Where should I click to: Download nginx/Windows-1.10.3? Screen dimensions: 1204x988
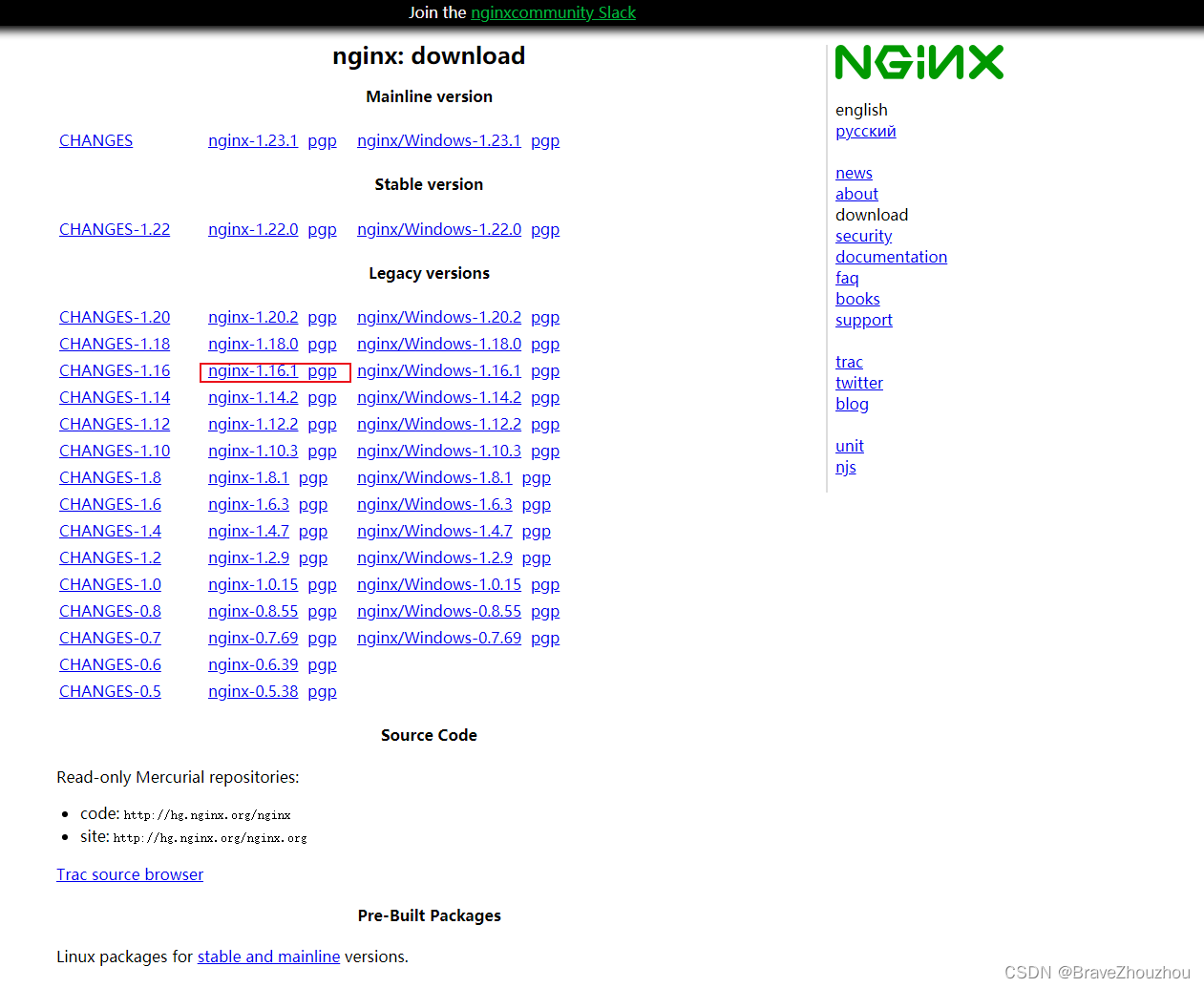(439, 451)
